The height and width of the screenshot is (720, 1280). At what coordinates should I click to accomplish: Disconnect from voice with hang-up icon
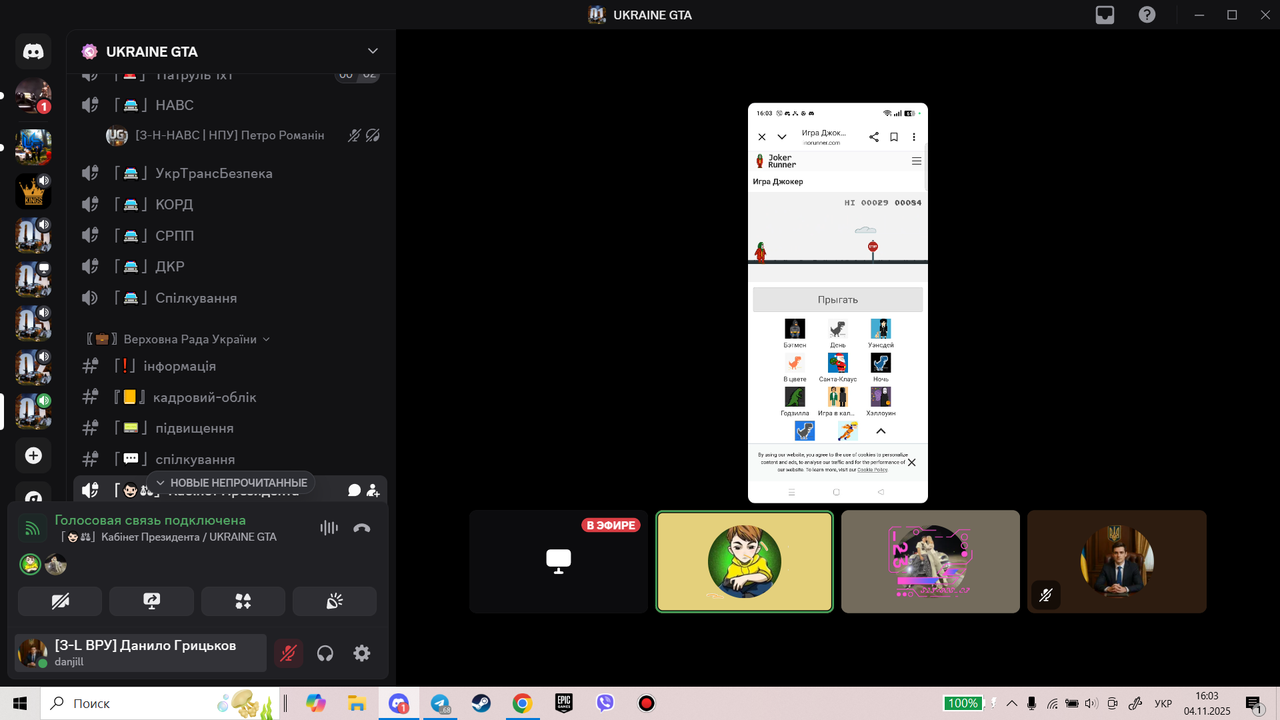point(362,528)
